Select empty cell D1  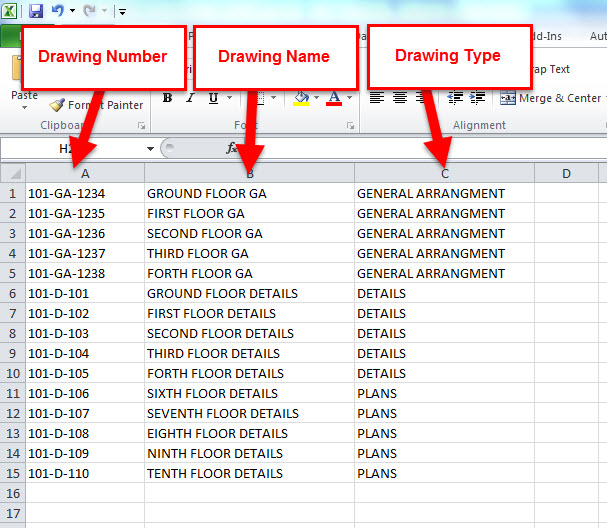566,193
